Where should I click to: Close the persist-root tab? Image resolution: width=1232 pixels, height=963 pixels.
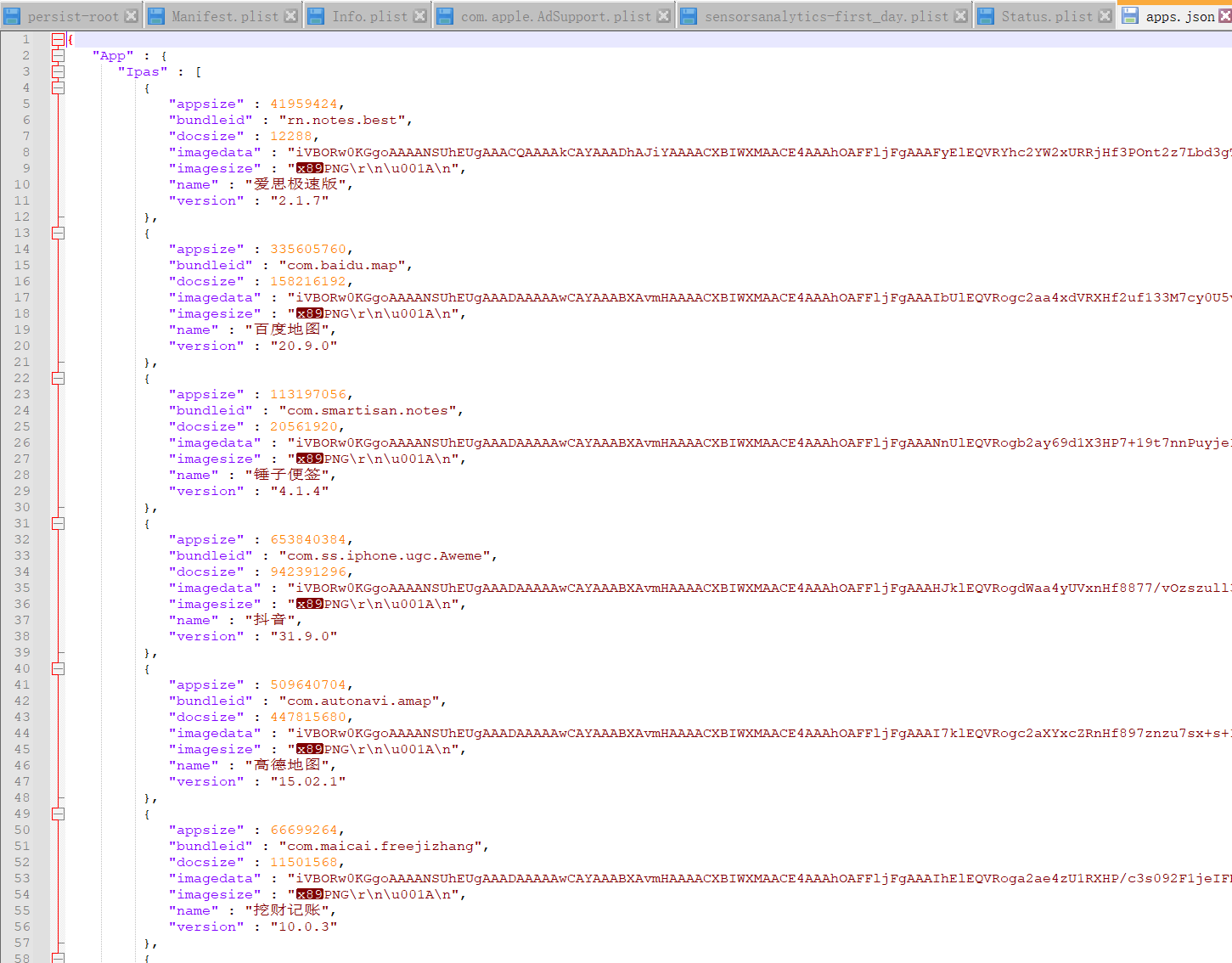point(132,15)
